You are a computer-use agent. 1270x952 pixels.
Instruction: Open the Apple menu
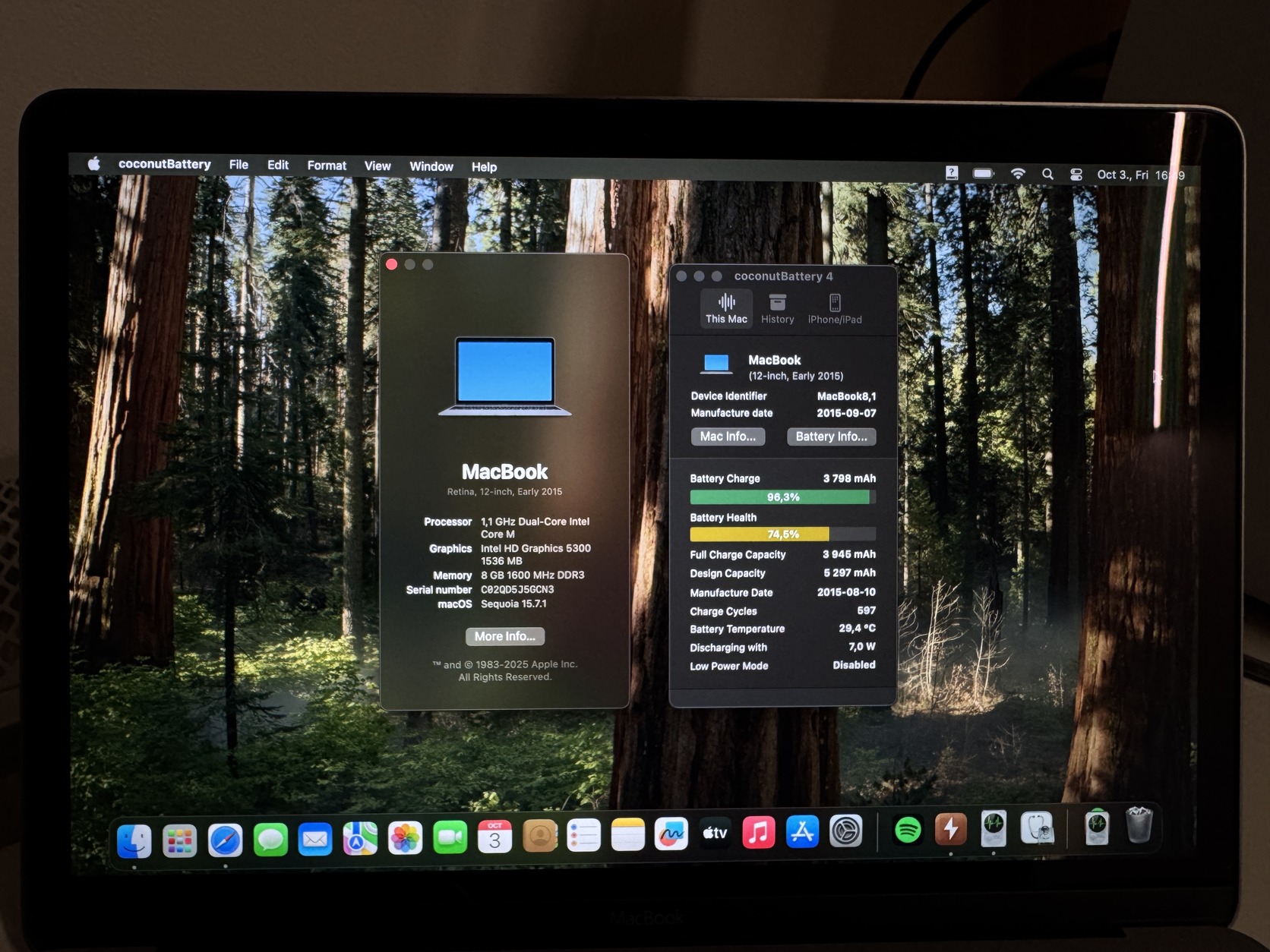[93, 163]
